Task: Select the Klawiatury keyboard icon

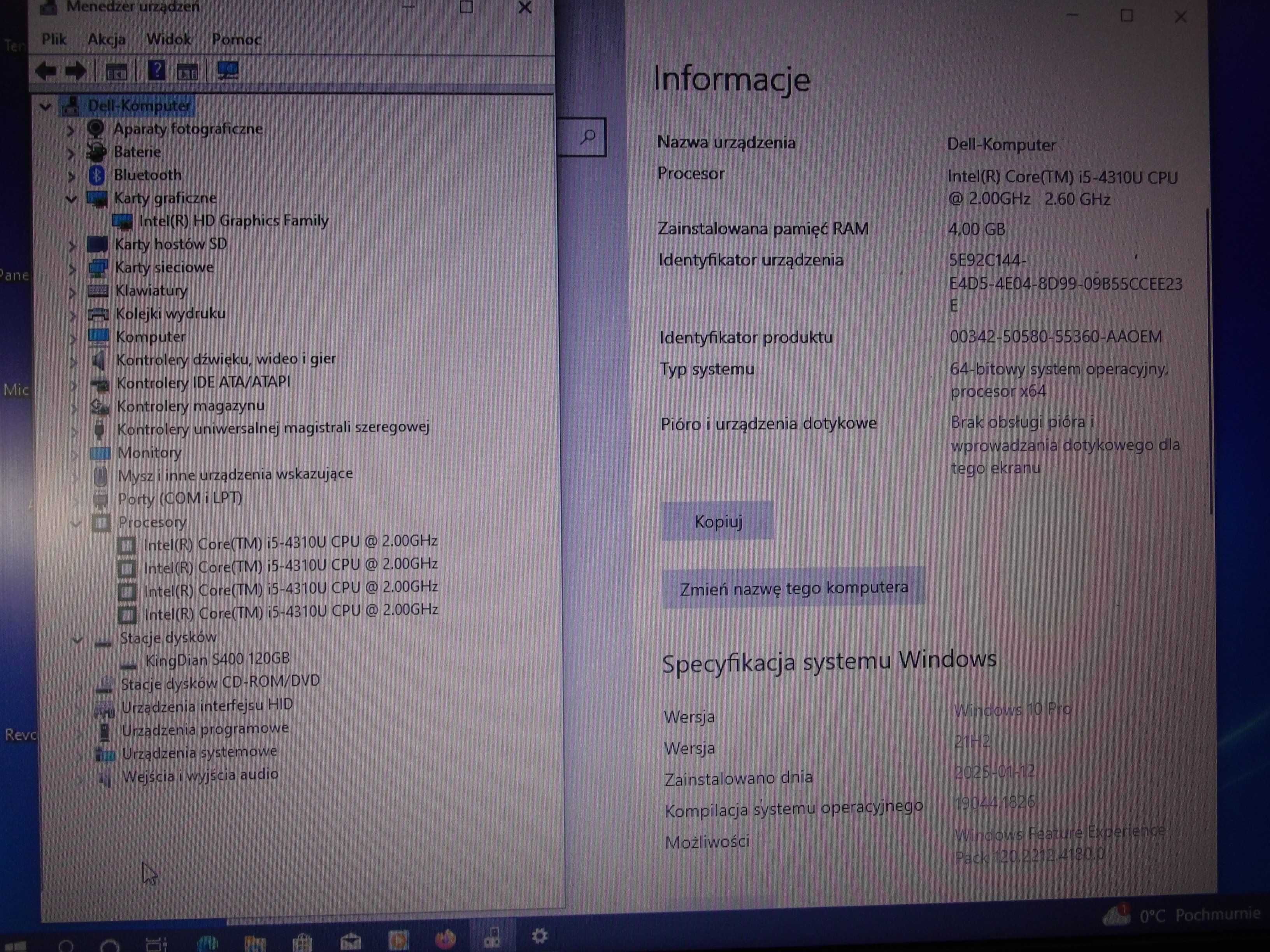Action: click(x=98, y=291)
